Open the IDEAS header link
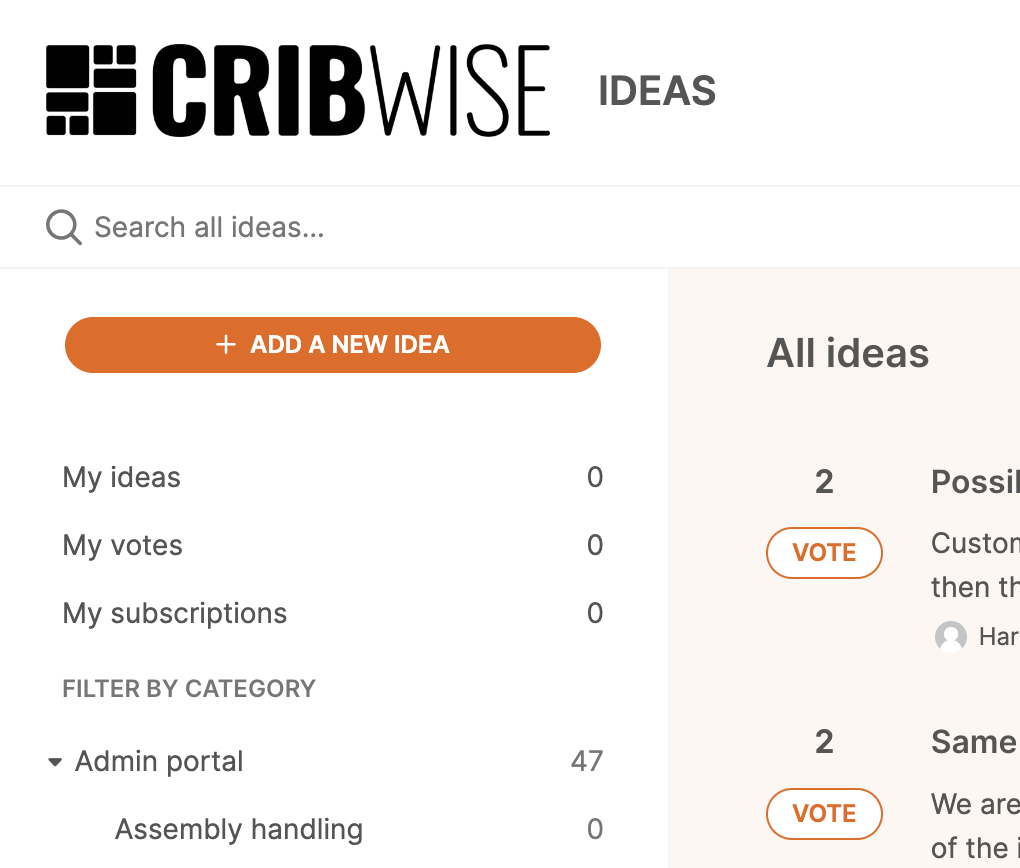 [x=657, y=91]
